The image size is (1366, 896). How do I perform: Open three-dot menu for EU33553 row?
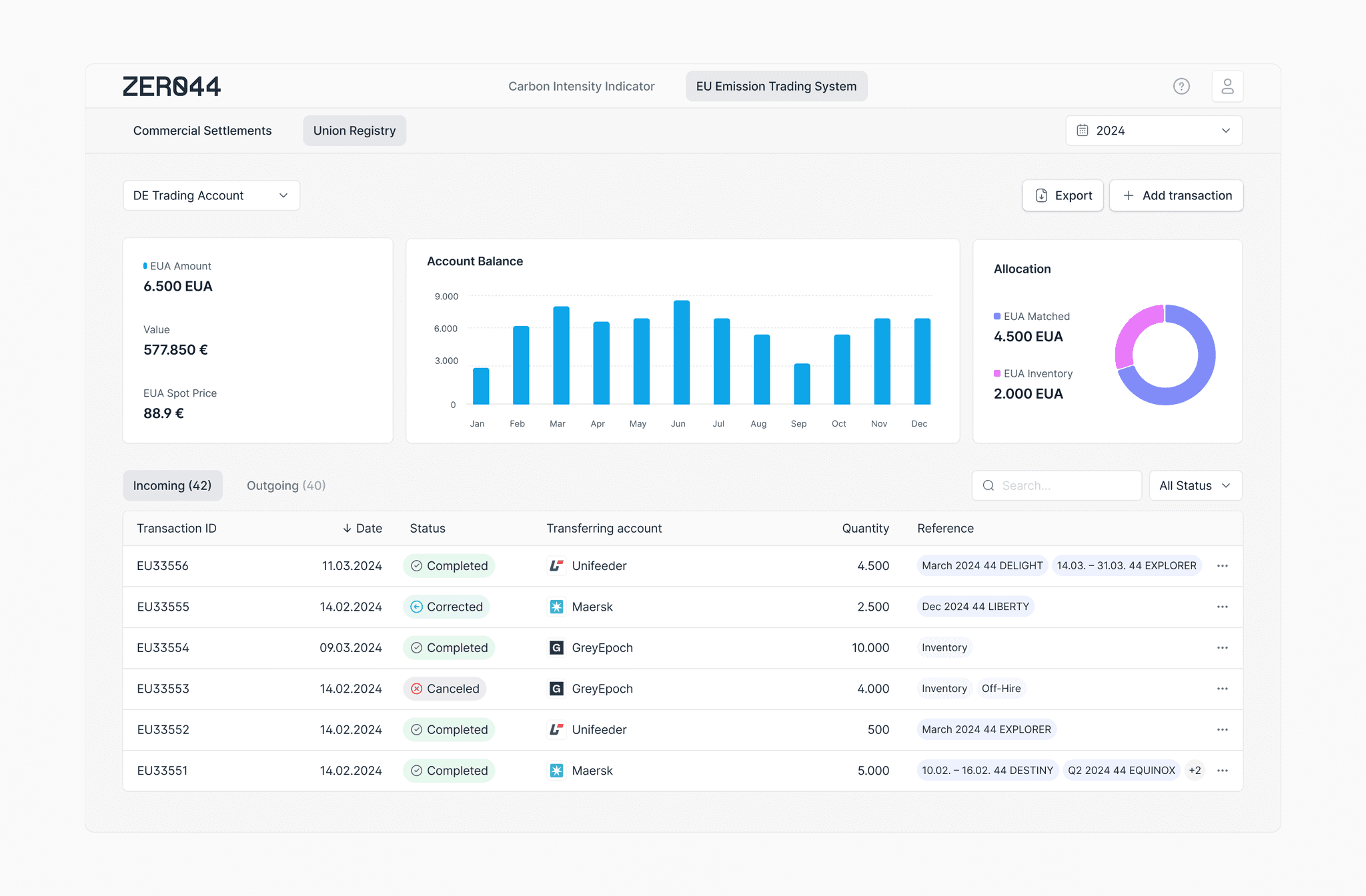pos(1222,689)
